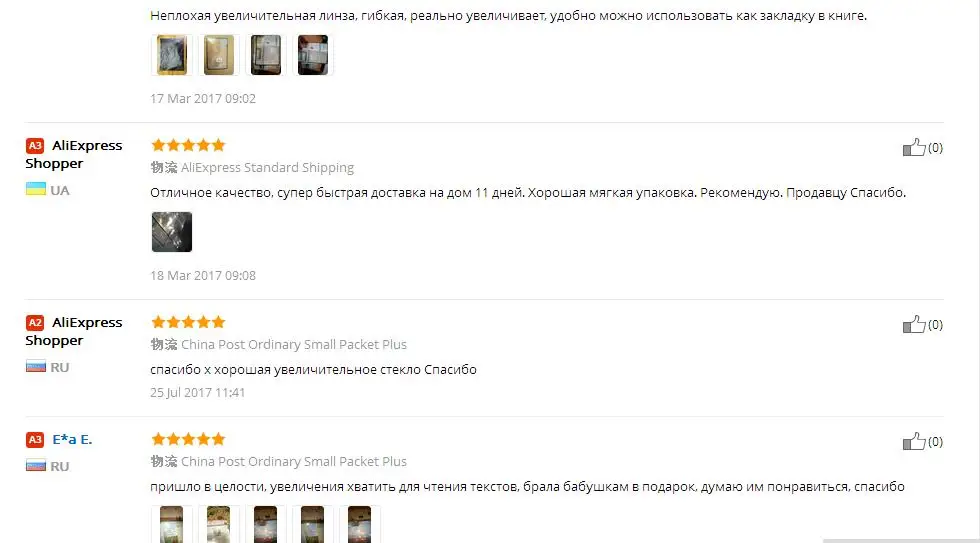980x543 pixels.
Task: Open third photo of the 17 Mar review
Action: (266, 55)
